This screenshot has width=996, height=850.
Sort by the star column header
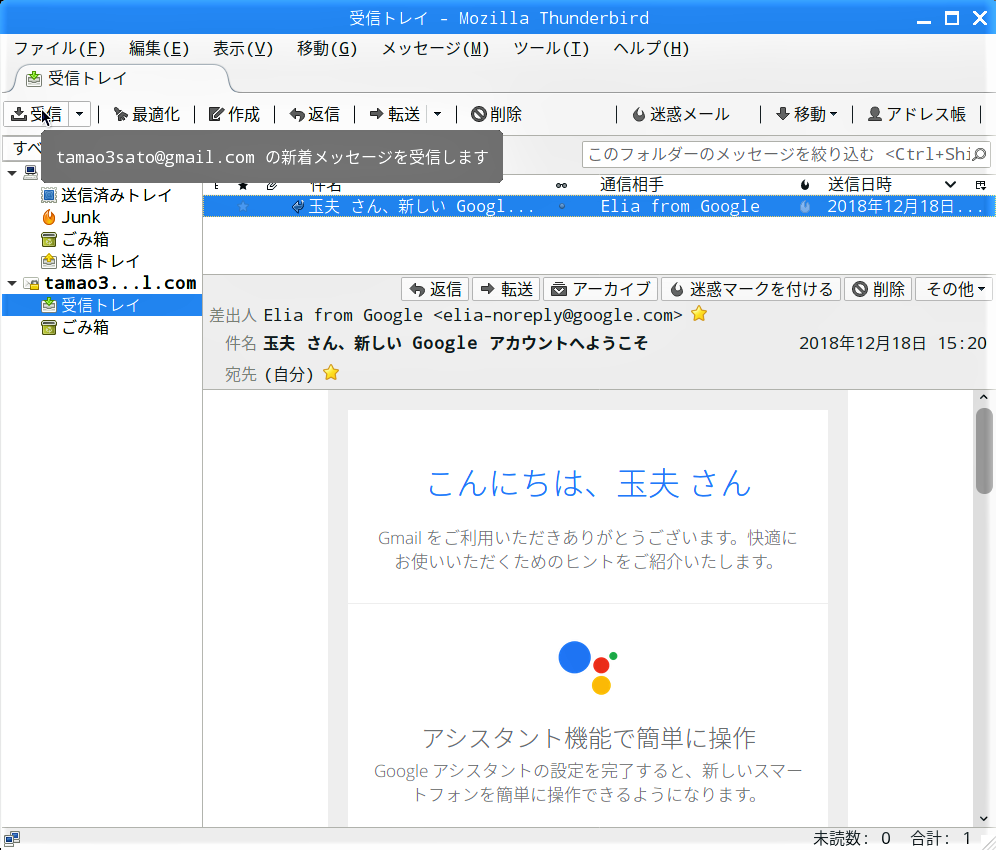tap(243, 185)
